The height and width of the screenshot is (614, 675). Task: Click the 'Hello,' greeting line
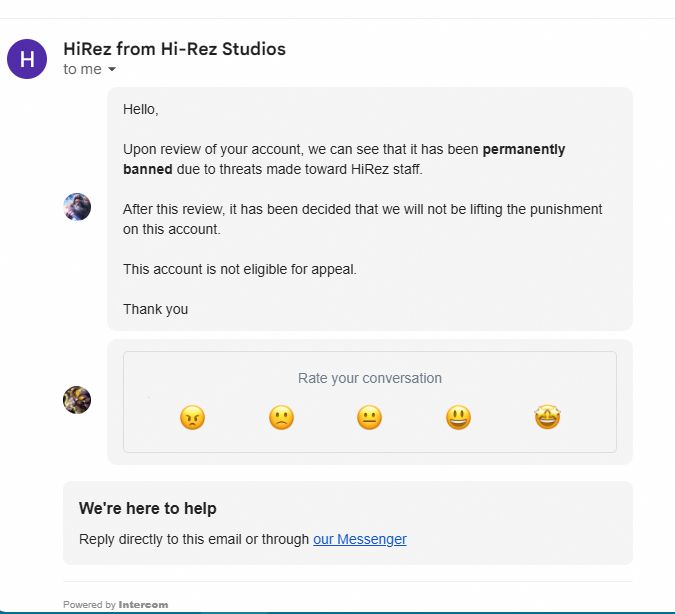(x=141, y=109)
